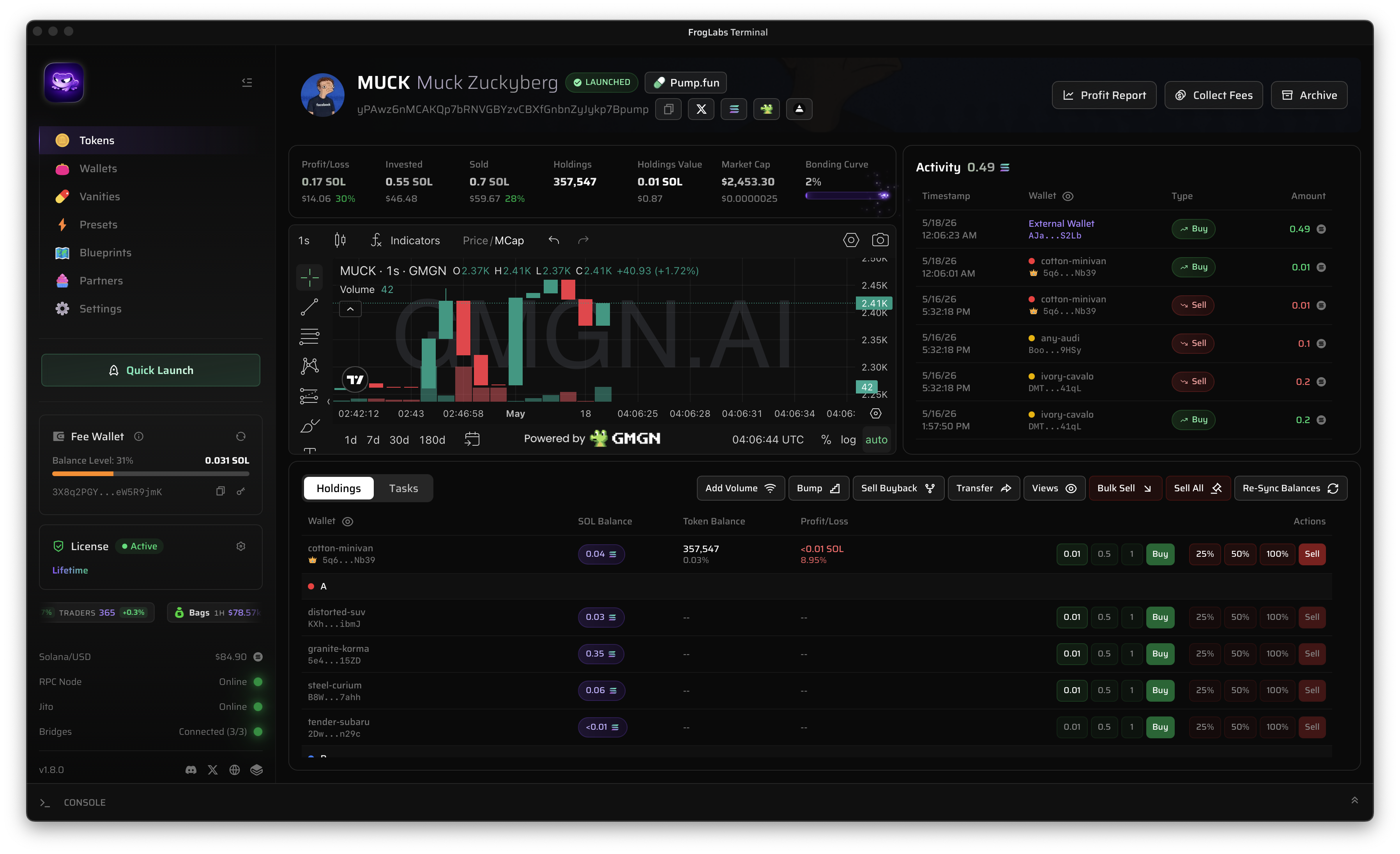Toggle wallet visibility eye in the Activity panel

pos(1068,196)
